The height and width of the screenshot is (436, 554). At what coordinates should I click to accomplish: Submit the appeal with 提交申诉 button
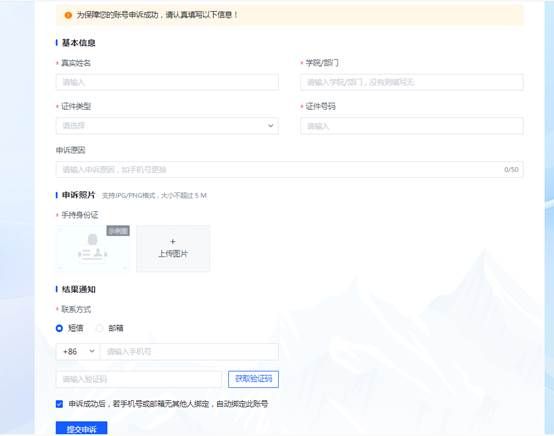[81, 429]
